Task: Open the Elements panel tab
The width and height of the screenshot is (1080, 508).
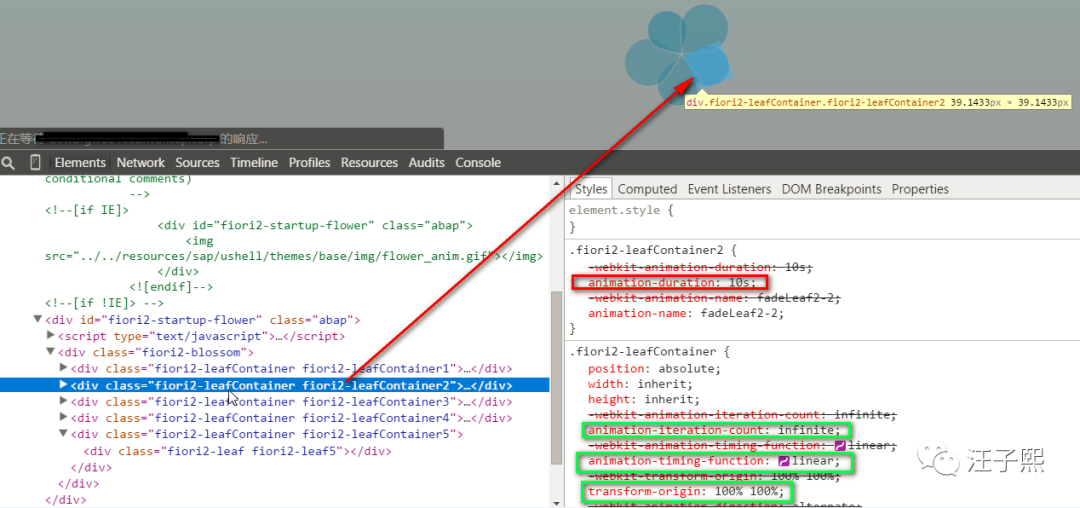Action: [80, 163]
